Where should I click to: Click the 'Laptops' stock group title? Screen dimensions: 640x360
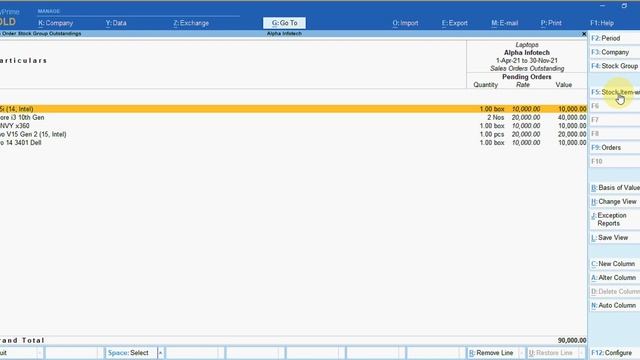[x=527, y=45]
